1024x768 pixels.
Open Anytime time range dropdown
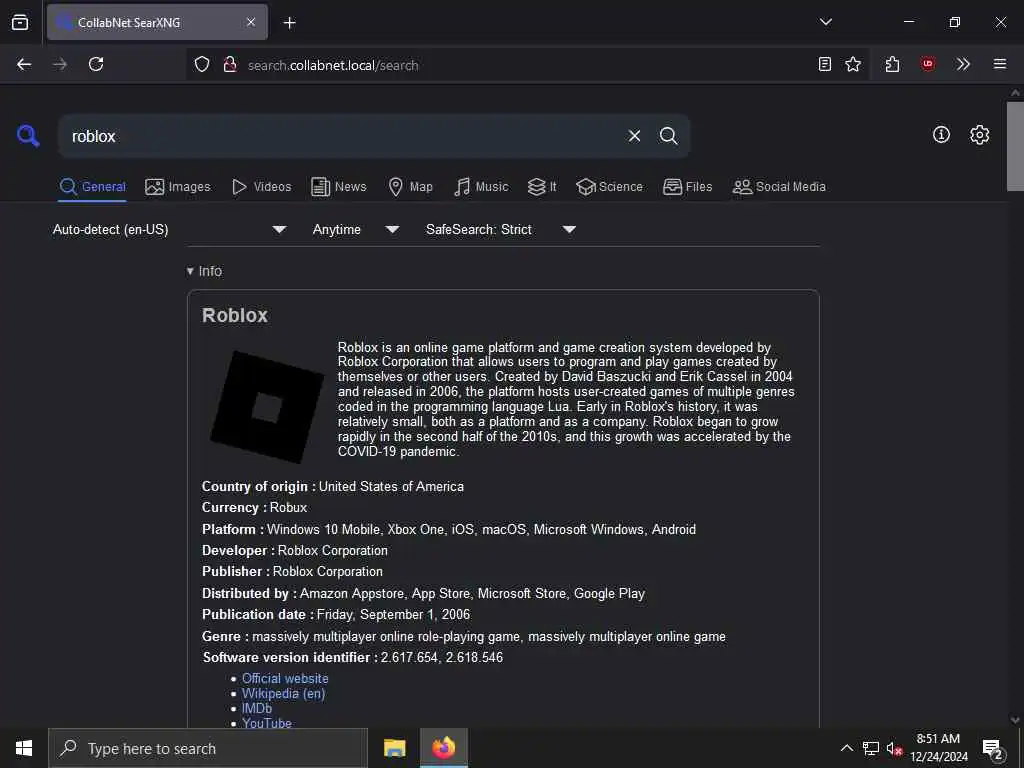click(x=356, y=229)
